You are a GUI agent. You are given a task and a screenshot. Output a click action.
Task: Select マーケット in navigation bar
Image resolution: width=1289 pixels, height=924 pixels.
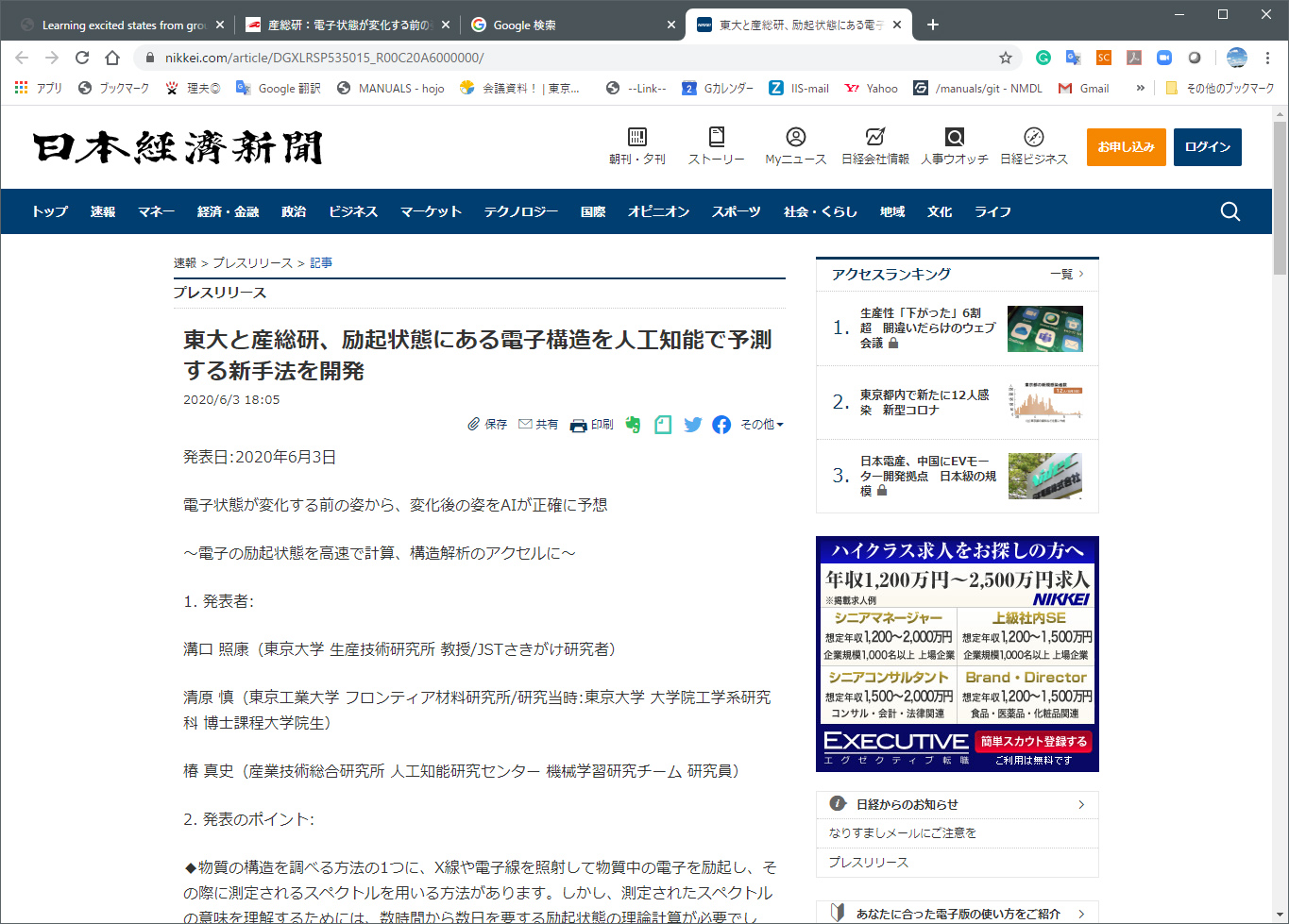pyautogui.click(x=431, y=211)
